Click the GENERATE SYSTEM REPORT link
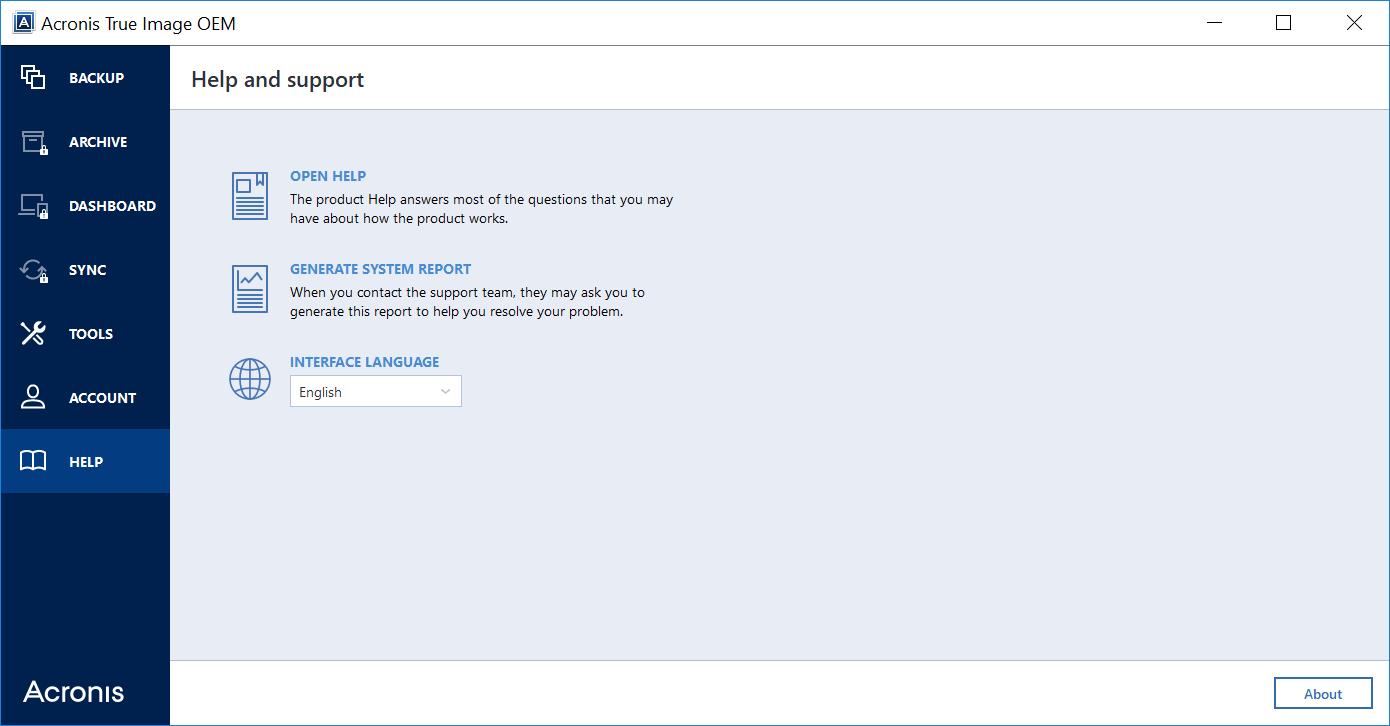Image resolution: width=1390 pixels, height=726 pixels. pyautogui.click(x=380, y=269)
